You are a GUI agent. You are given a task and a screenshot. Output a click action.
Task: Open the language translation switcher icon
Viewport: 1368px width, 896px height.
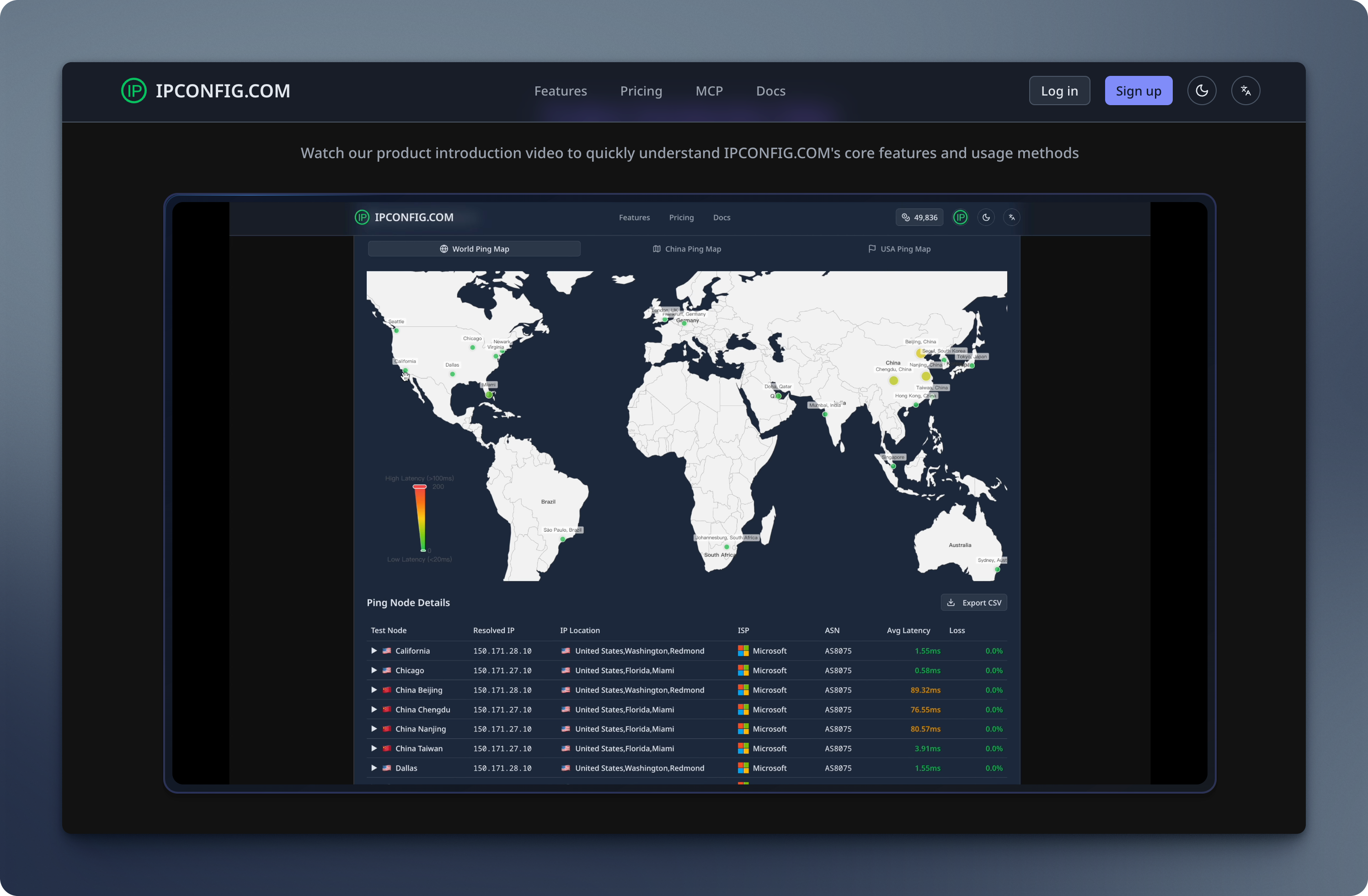click(1245, 91)
